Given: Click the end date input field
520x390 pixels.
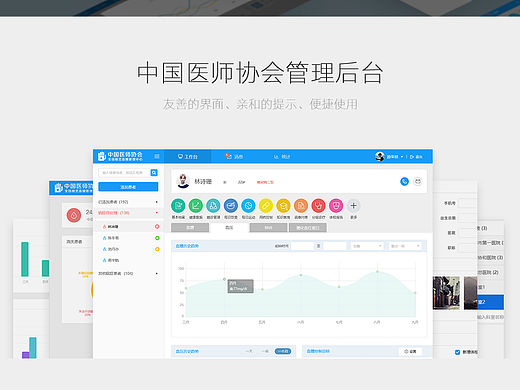Looking at the screenshot, I should tap(335, 246).
